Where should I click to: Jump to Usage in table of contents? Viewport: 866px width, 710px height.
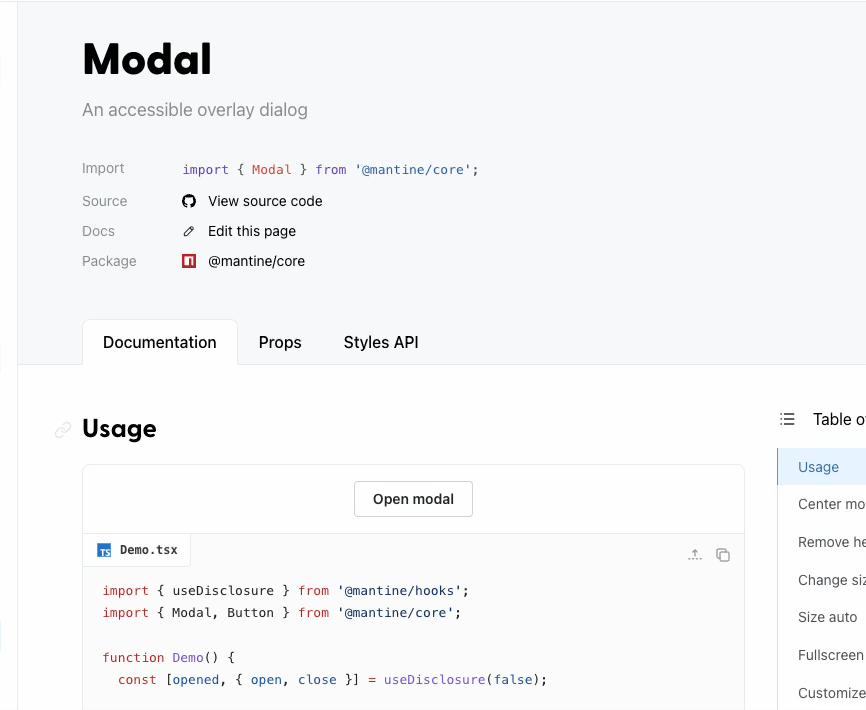pyautogui.click(x=818, y=466)
